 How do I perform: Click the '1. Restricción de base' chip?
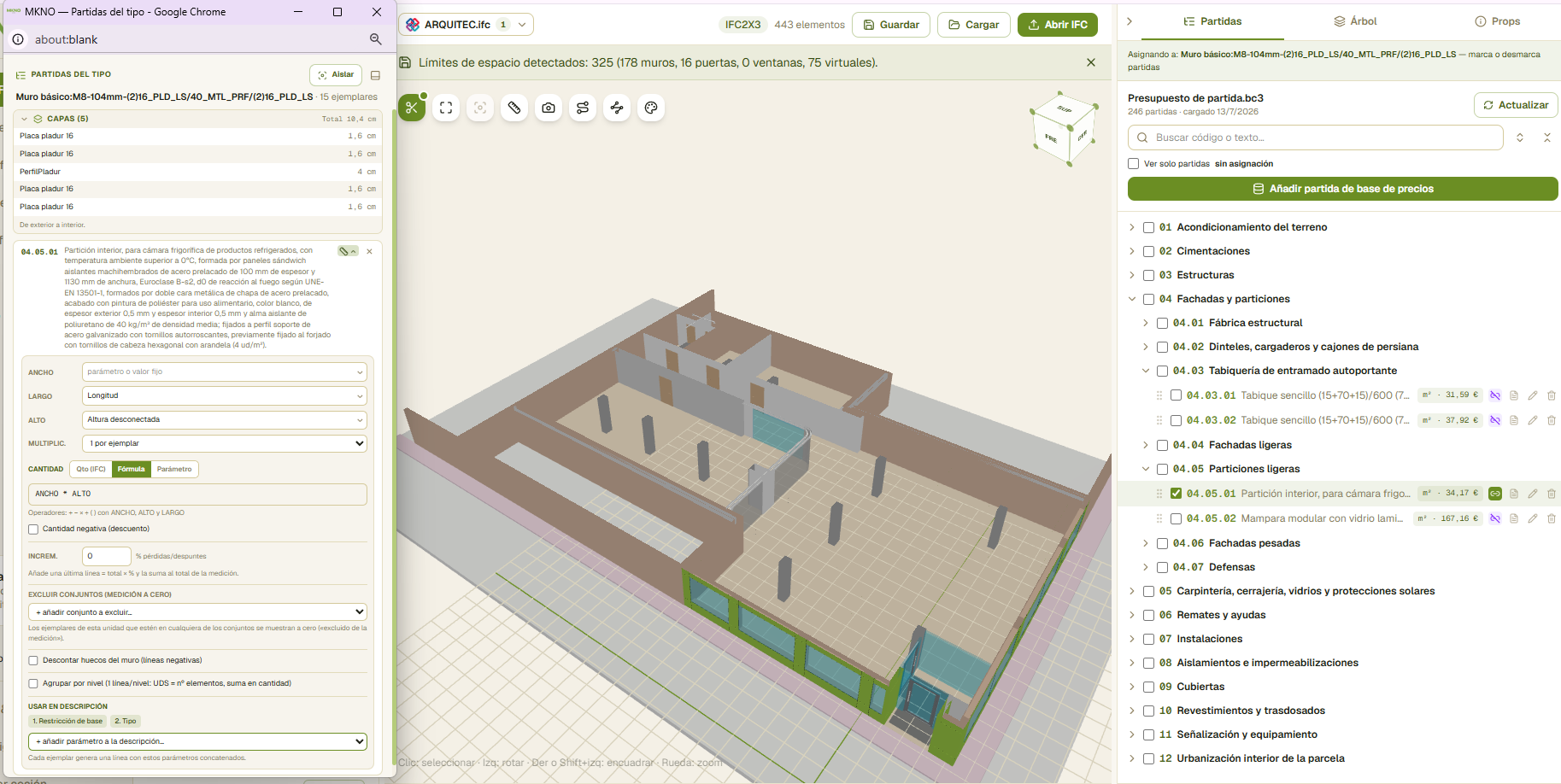pyautogui.click(x=67, y=721)
